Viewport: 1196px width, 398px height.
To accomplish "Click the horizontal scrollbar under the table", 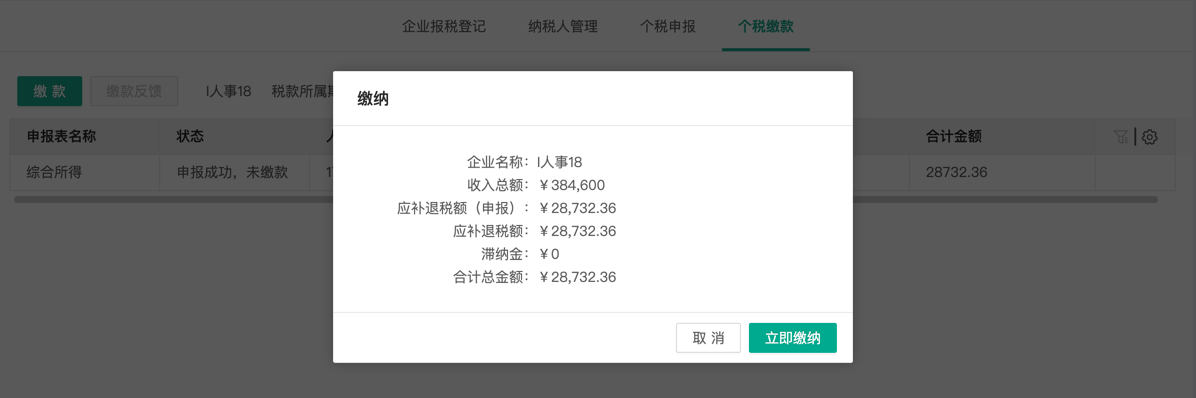I will [x=585, y=200].
